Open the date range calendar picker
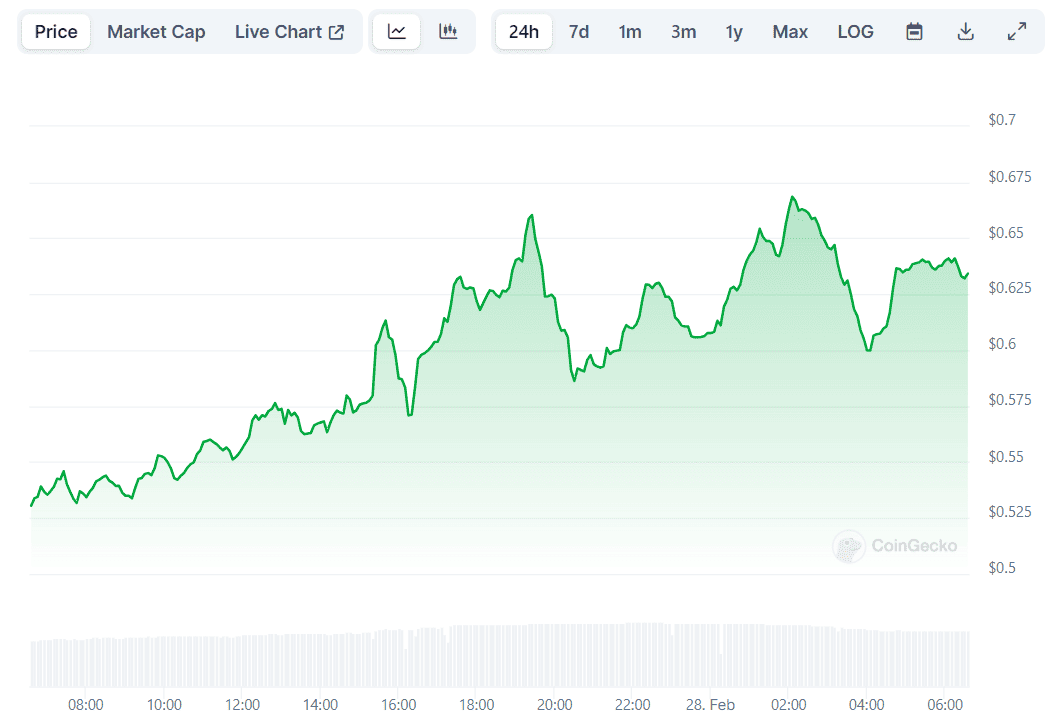Image resolution: width=1056 pixels, height=717 pixels. pyautogui.click(x=914, y=31)
